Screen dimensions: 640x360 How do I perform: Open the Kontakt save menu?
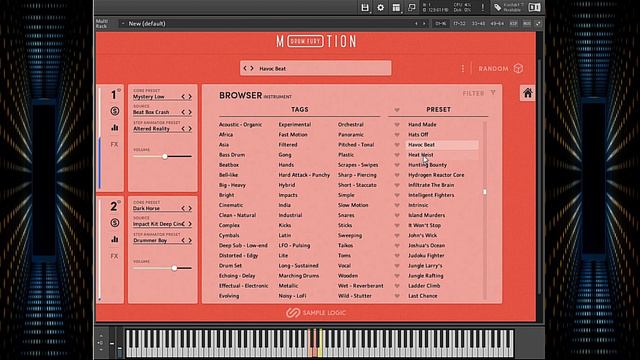click(x=365, y=7)
